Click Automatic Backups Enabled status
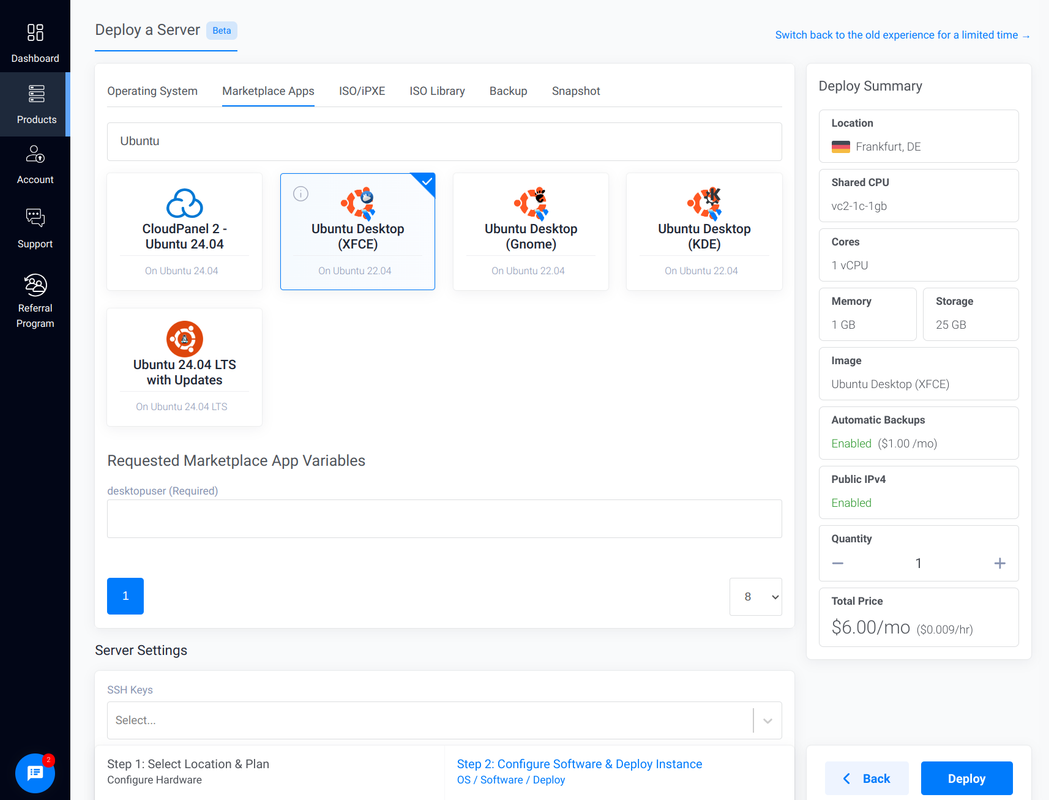1049x800 pixels. pos(851,443)
